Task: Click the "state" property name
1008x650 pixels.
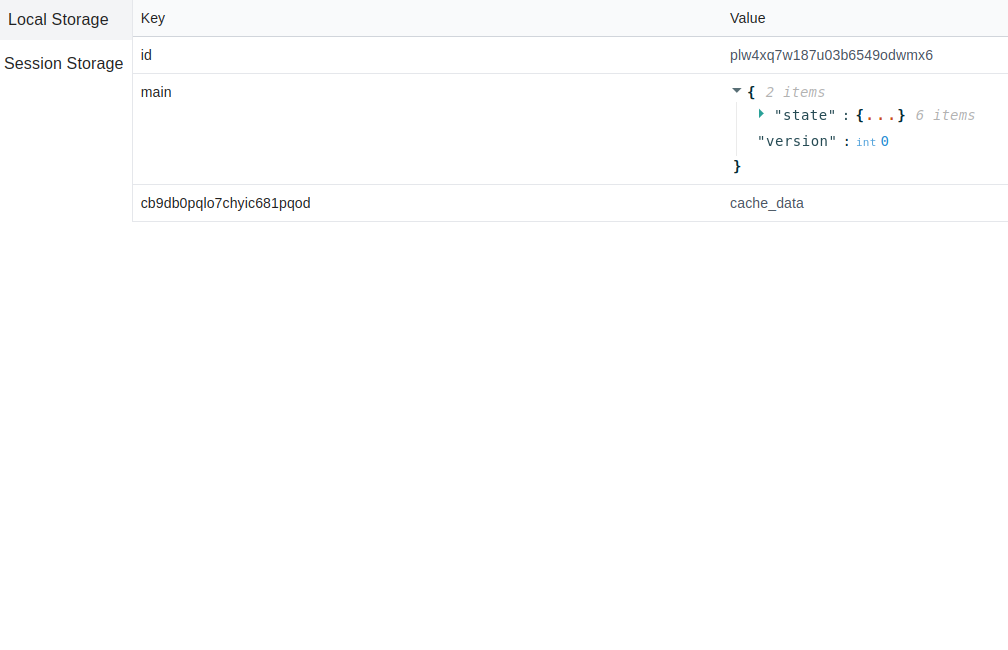Action: click(804, 116)
